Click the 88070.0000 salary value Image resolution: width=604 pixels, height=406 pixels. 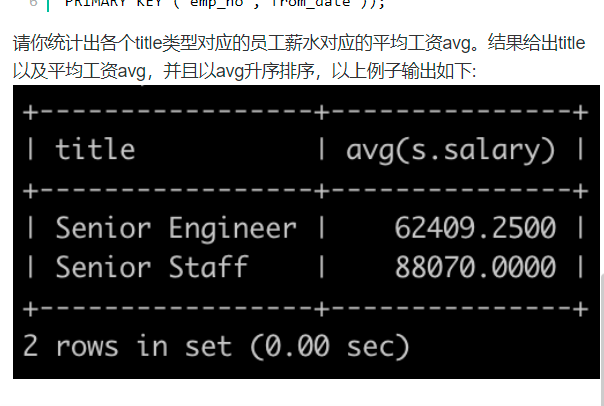tap(475, 267)
